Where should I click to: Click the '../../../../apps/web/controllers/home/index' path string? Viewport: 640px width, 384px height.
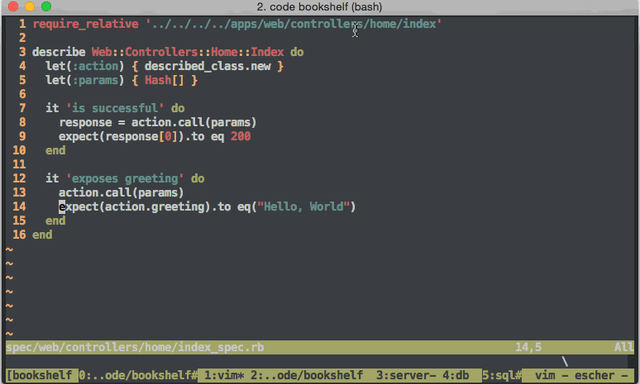click(x=293, y=24)
